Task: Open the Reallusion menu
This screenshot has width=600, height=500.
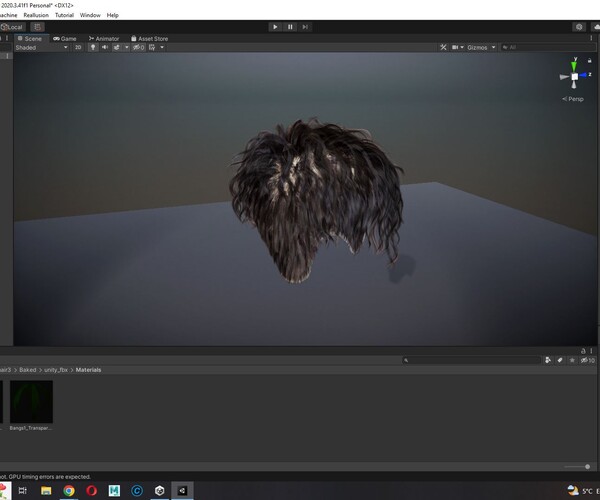Action: click(36, 15)
